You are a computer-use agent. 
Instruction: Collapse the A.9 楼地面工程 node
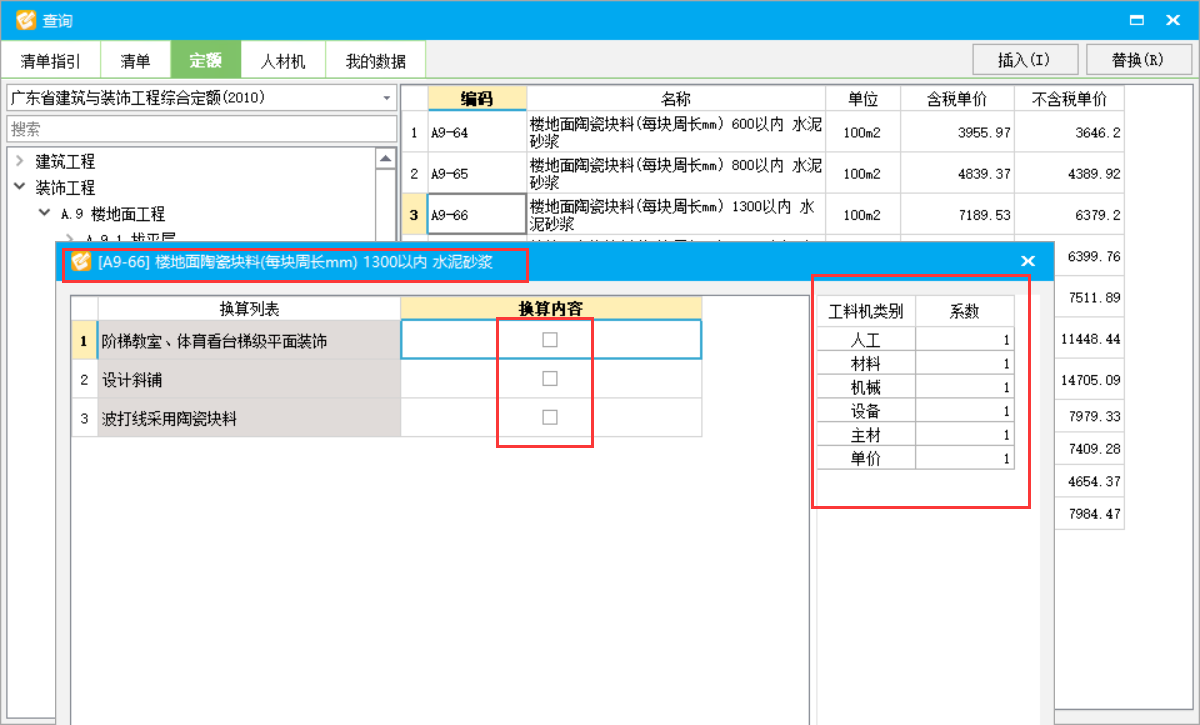[x=44, y=213]
